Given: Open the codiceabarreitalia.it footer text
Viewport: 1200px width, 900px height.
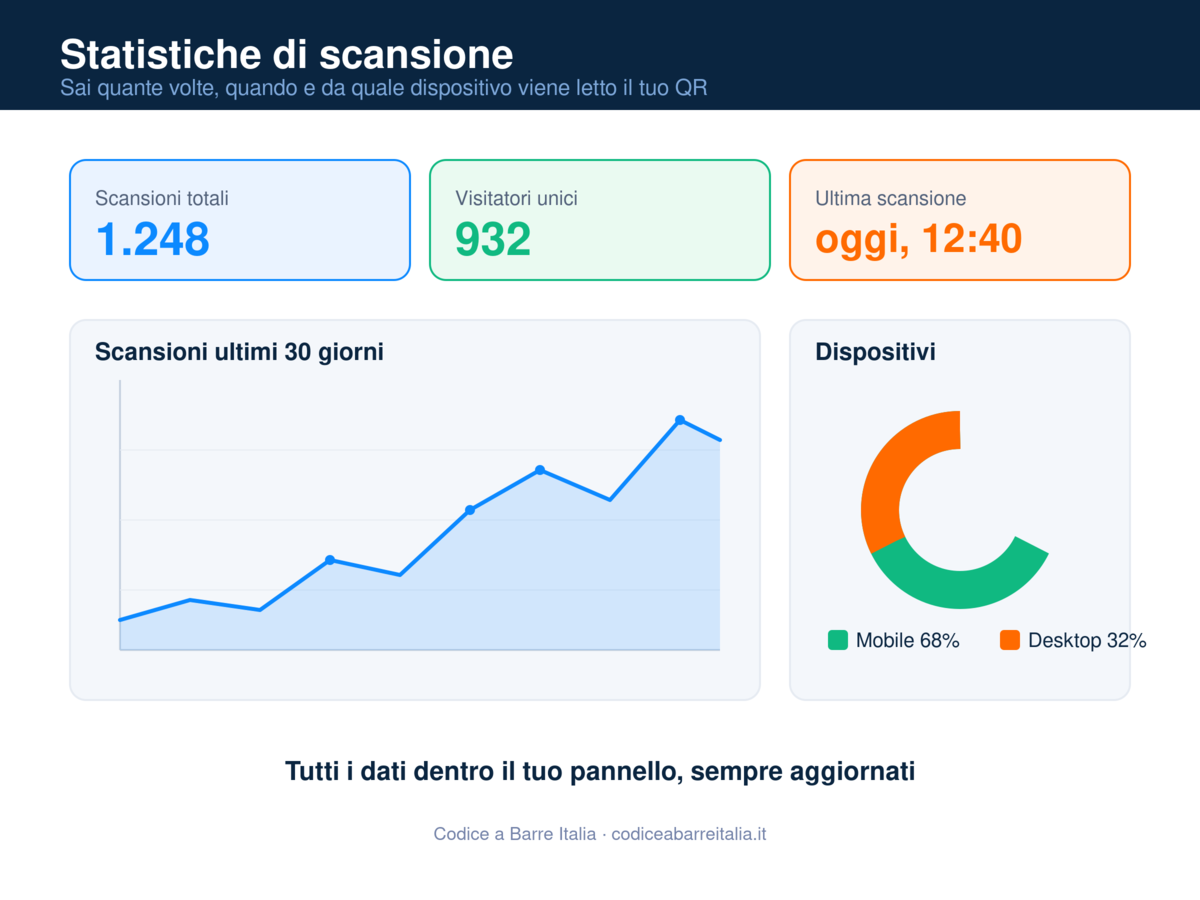Looking at the screenshot, I should tap(689, 833).
